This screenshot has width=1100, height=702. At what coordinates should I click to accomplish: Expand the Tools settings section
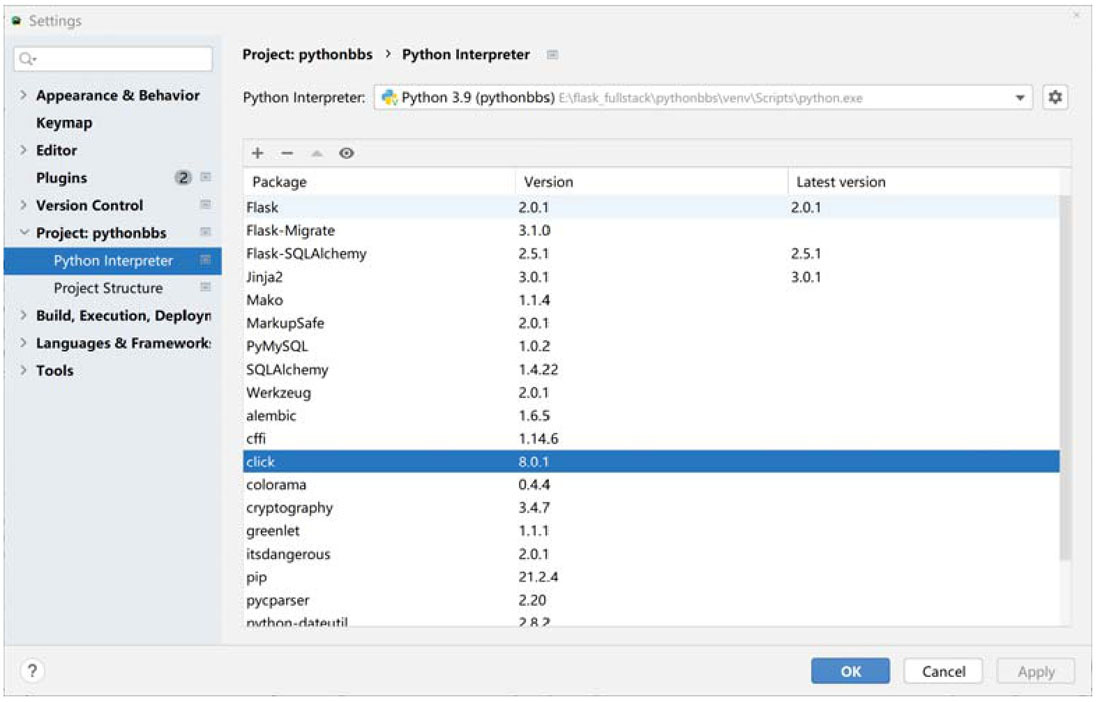point(23,370)
